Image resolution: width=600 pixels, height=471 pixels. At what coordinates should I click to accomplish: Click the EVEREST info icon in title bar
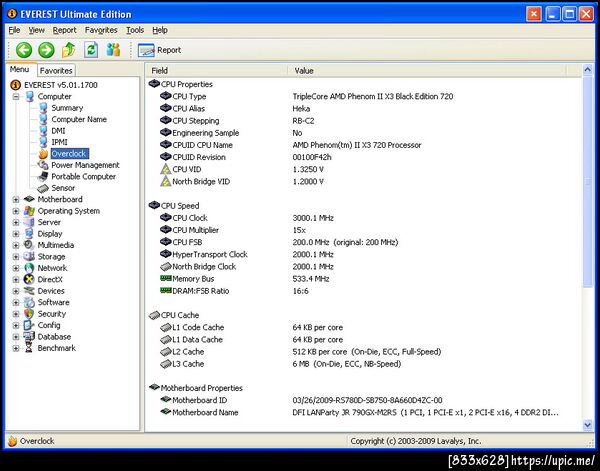point(12,14)
